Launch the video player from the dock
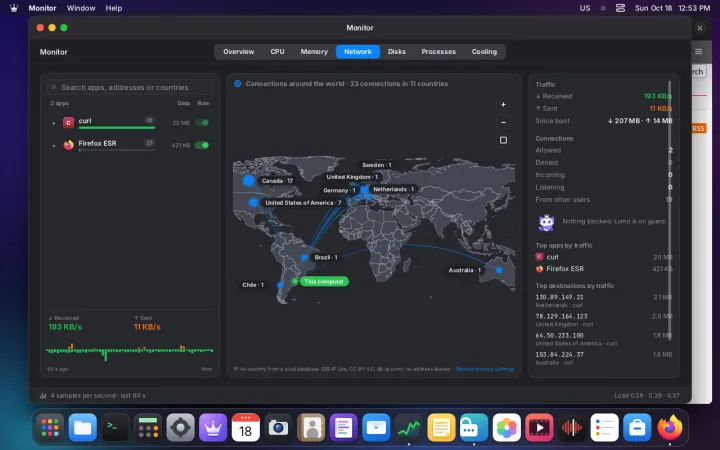720x450 pixels. (539, 428)
